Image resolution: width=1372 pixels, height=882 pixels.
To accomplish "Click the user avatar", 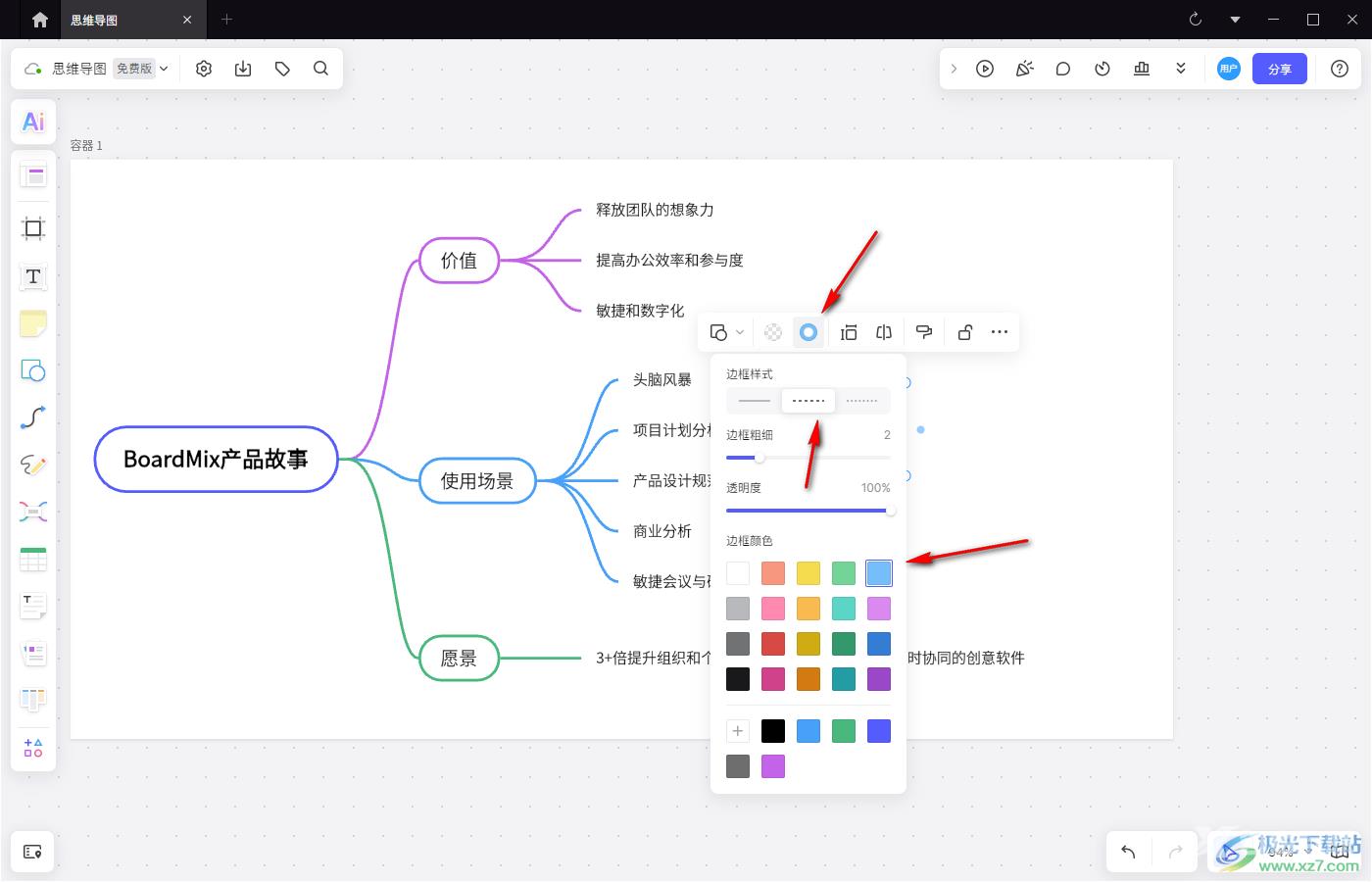I will pyautogui.click(x=1229, y=69).
